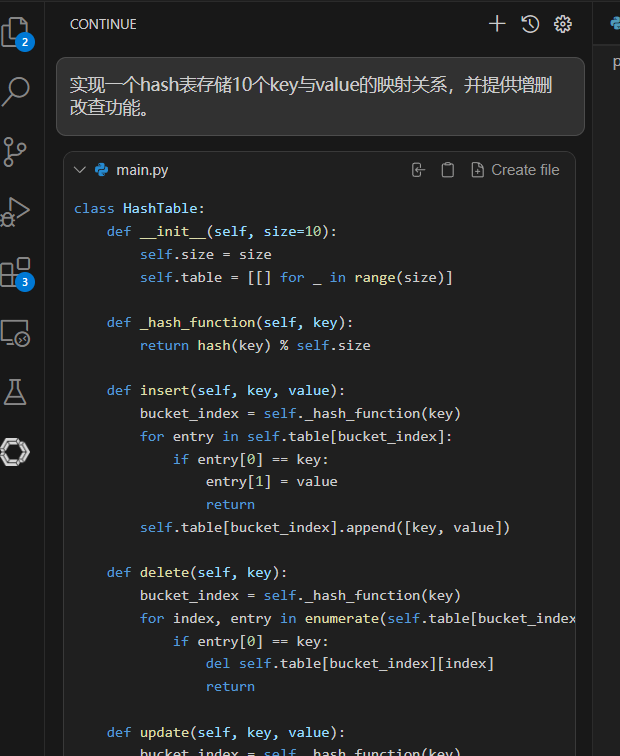Open the Run and Debug view
620x756 pixels.
tap(15, 212)
